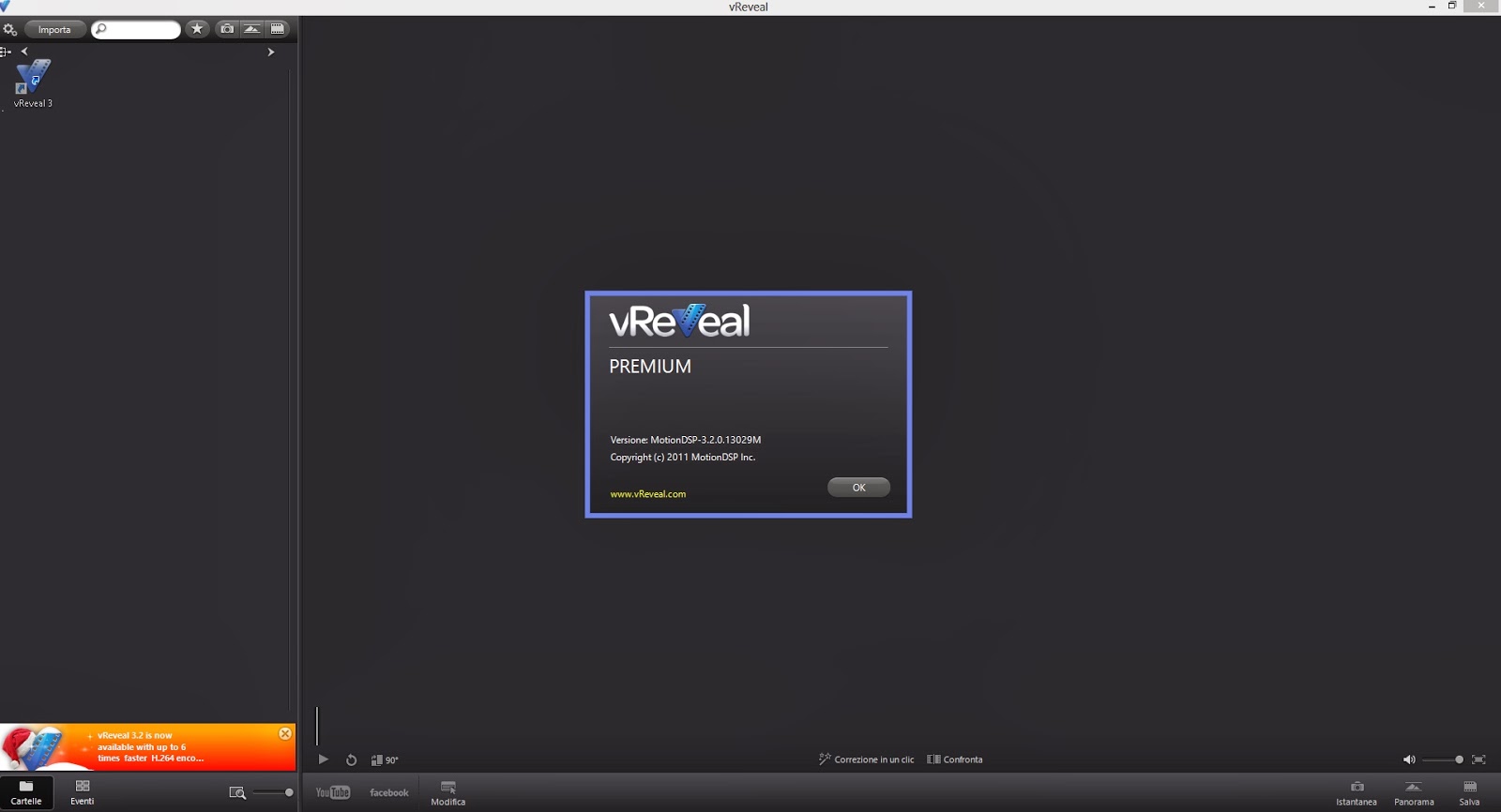Minimize the vReveal window

(1432, 7)
